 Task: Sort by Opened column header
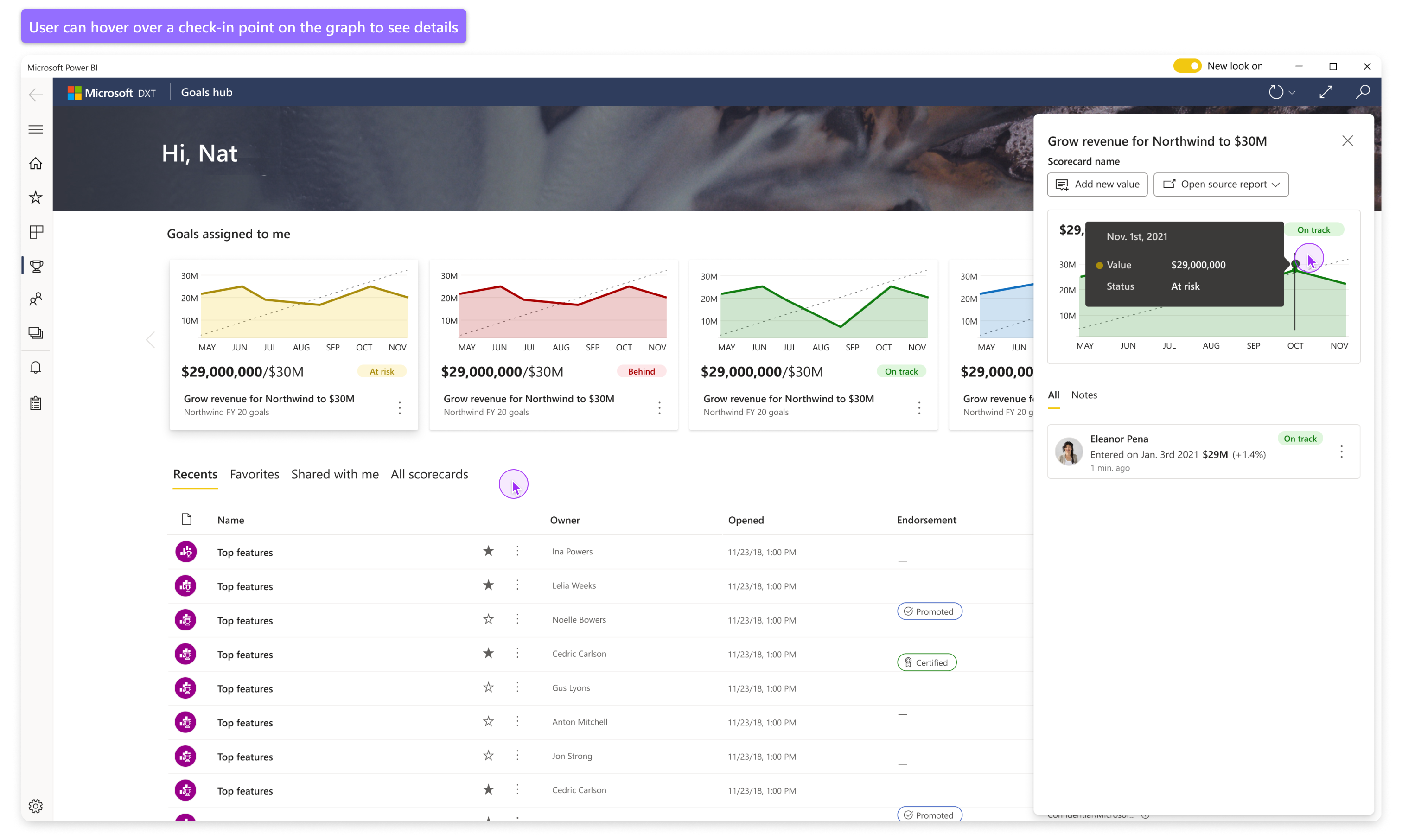click(x=746, y=520)
